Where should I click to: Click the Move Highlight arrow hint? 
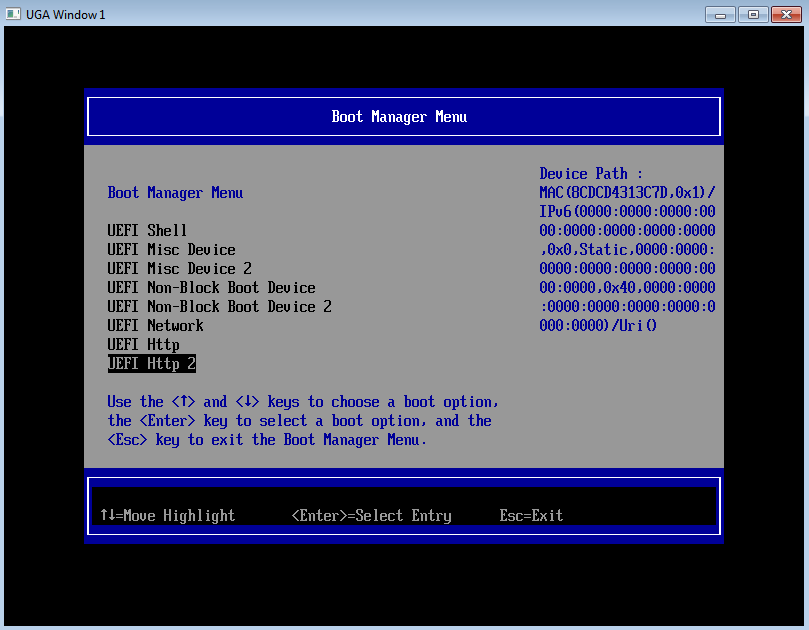pyautogui.click(x=167, y=516)
